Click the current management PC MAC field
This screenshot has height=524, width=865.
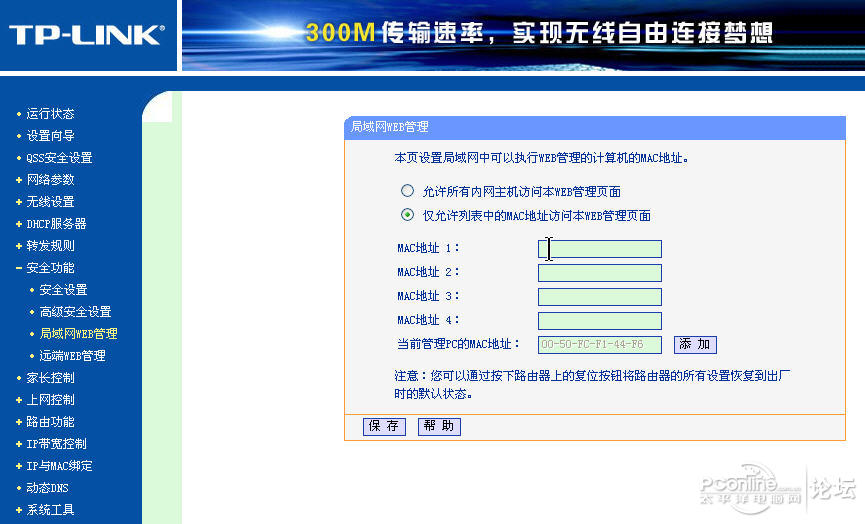tap(600, 345)
